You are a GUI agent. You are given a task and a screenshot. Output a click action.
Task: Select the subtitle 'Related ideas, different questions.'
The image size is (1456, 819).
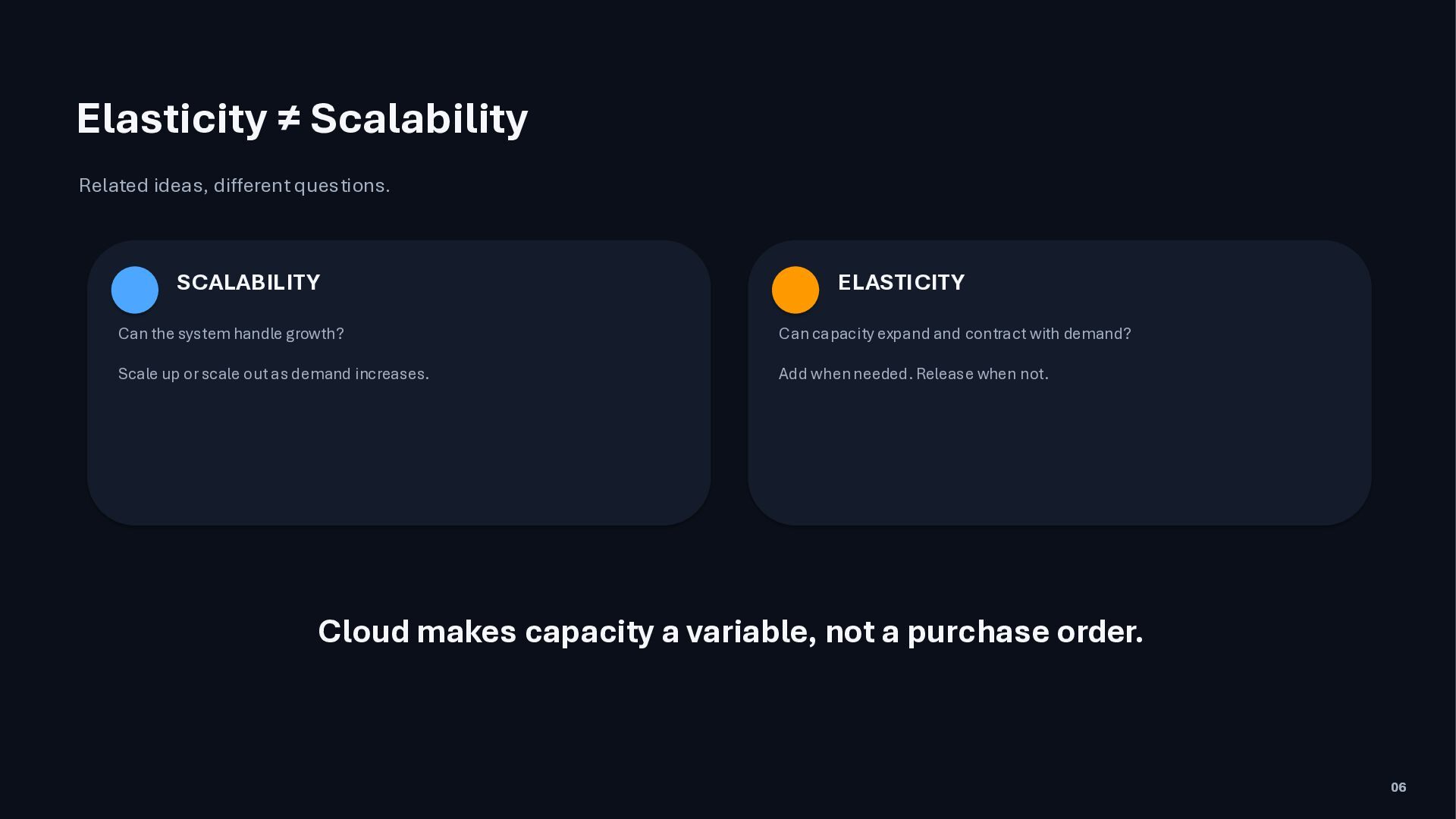coord(234,186)
